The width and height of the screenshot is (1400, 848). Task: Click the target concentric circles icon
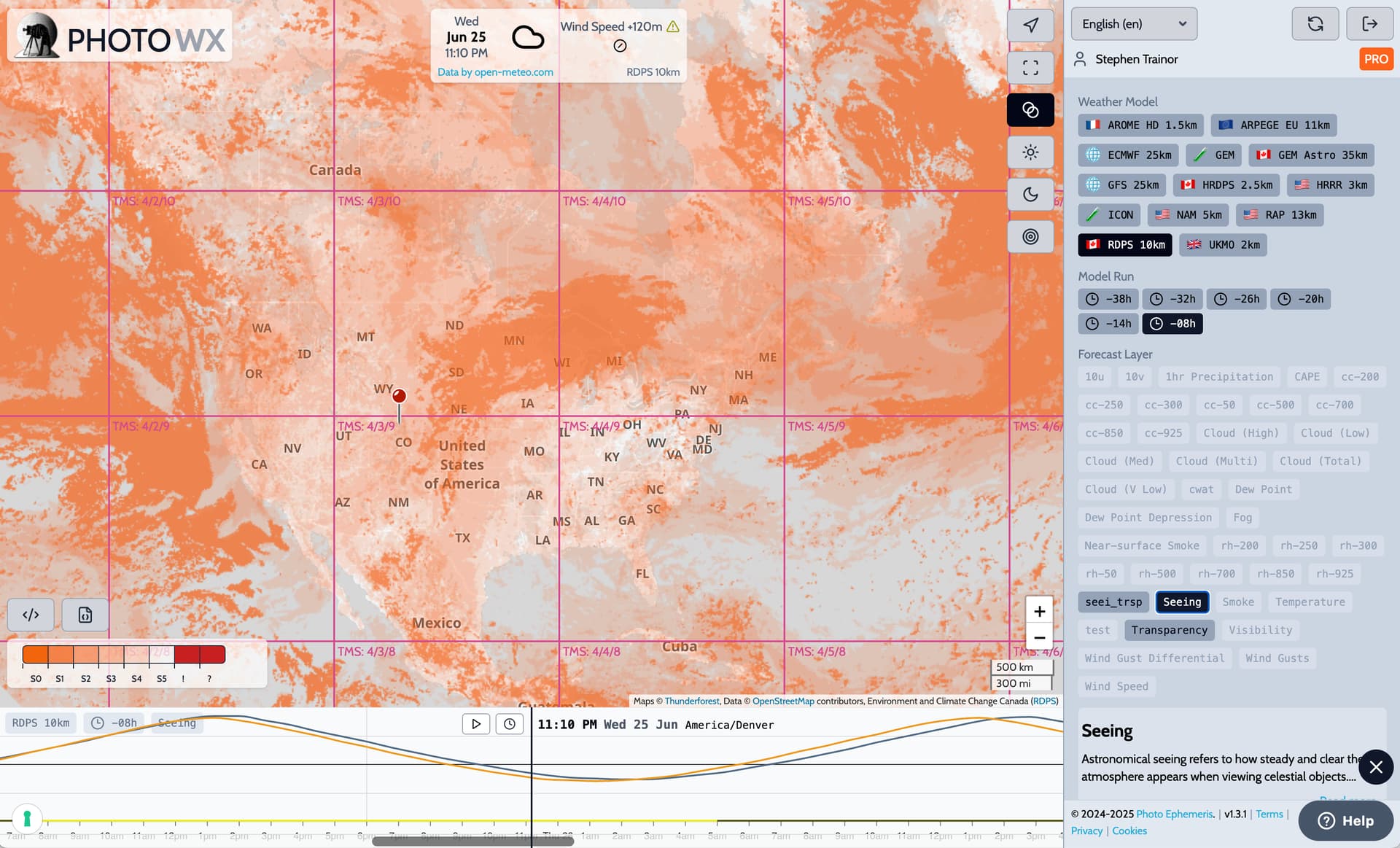tap(1030, 237)
